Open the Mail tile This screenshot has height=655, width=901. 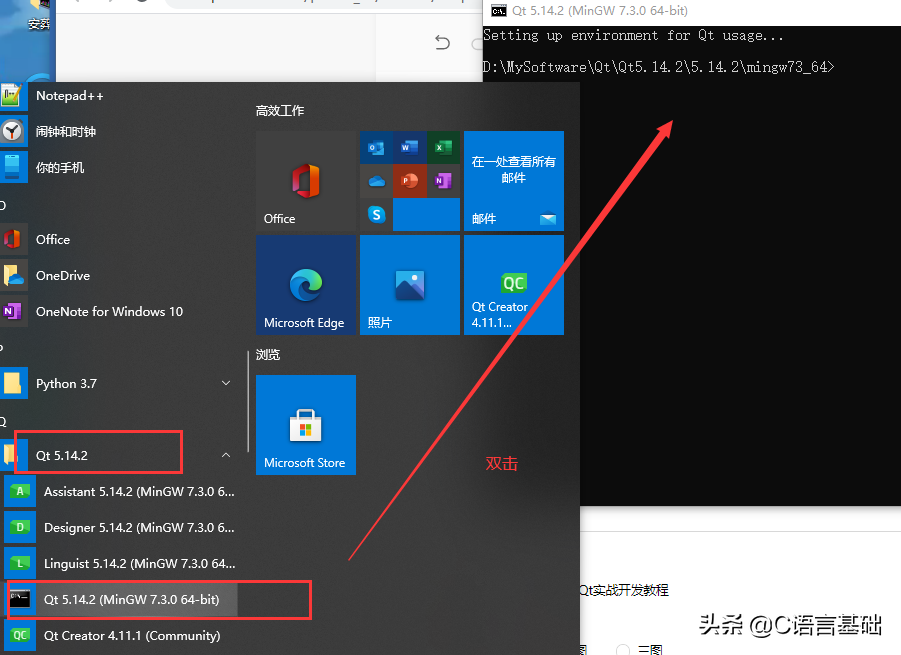point(514,181)
